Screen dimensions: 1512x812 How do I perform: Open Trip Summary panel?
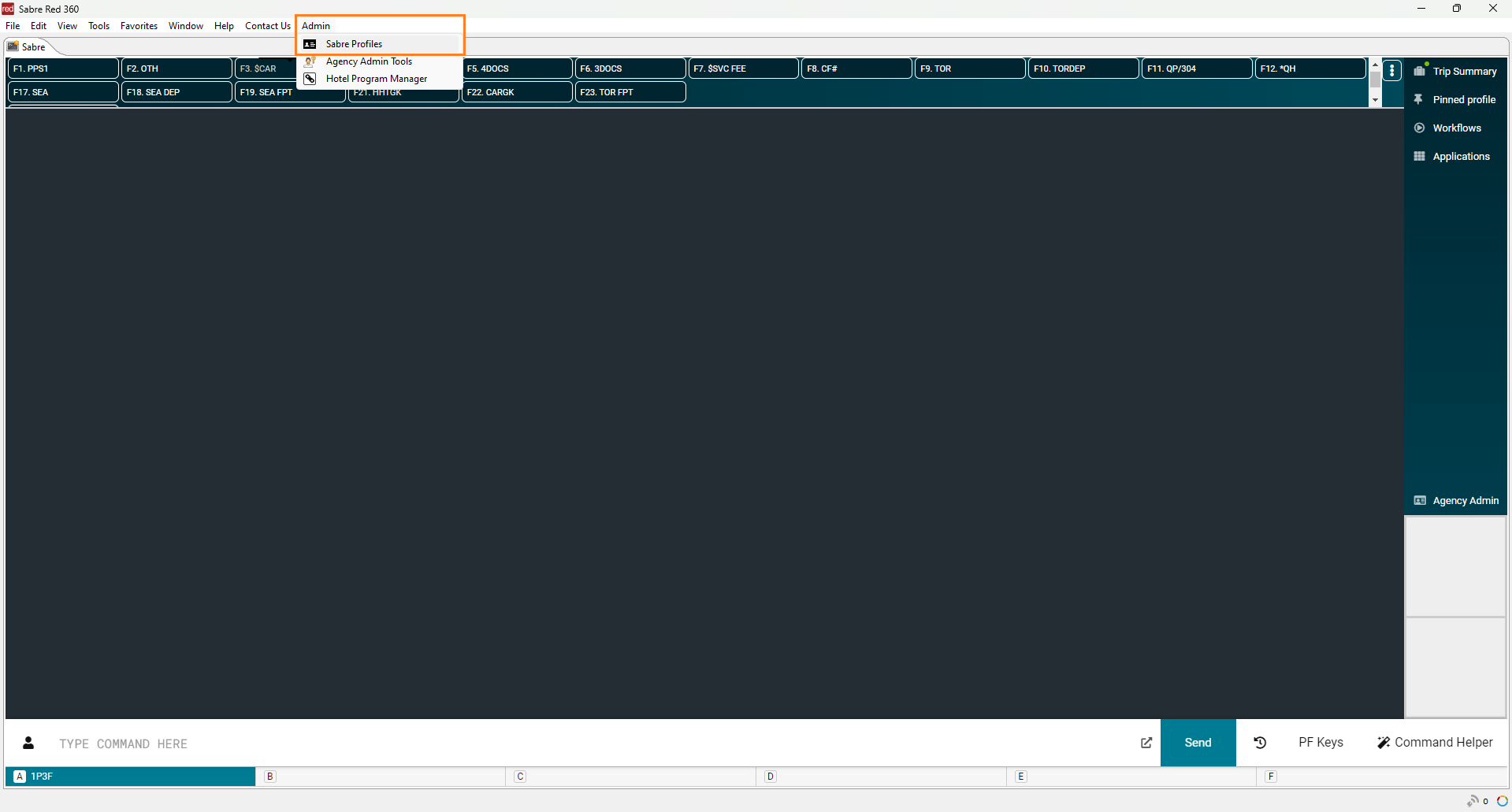1455,71
